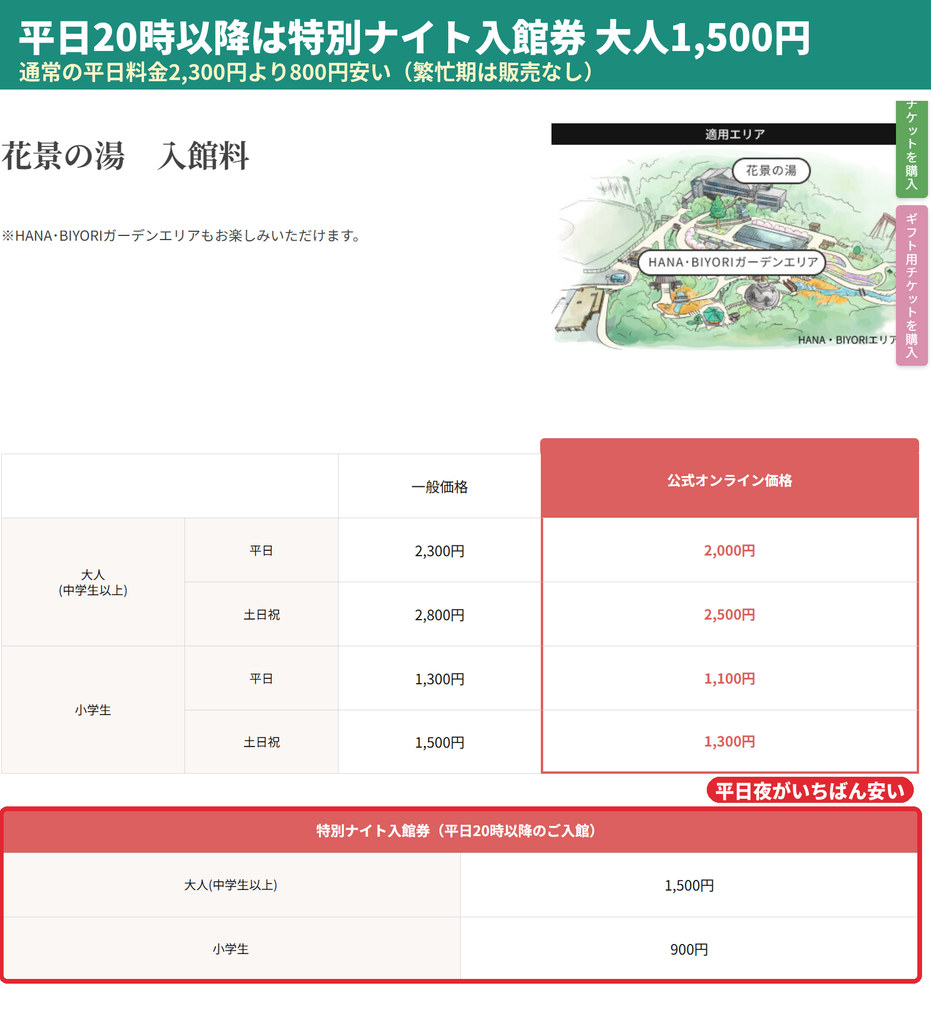Screen dimensions: 931x1024
Task: Select the 900円 night ticket child price
Action: (689, 950)
